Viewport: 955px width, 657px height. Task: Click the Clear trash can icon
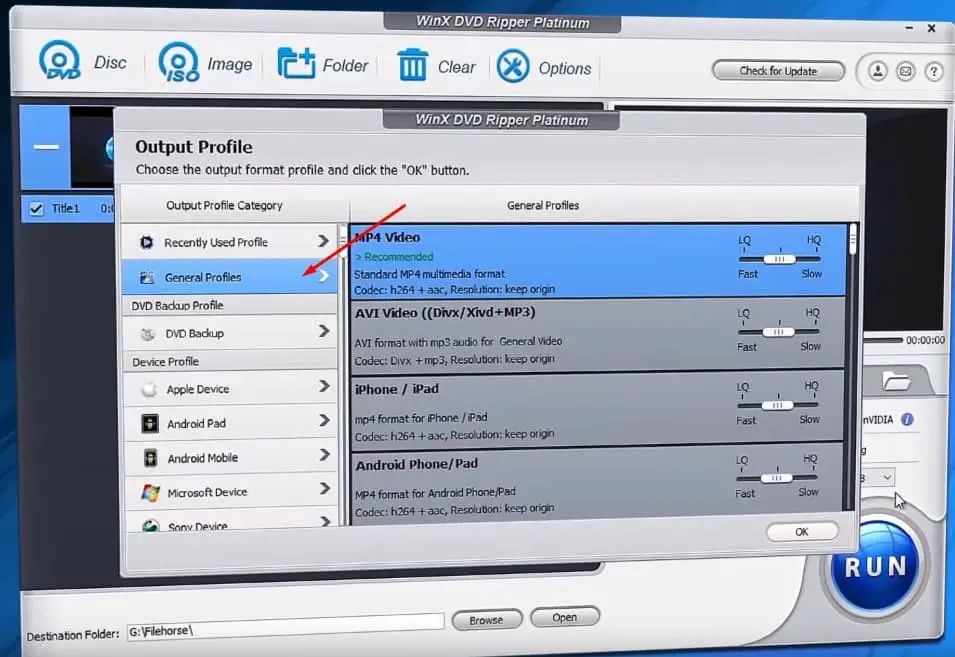pyautogui.click(x=412, y=65)
